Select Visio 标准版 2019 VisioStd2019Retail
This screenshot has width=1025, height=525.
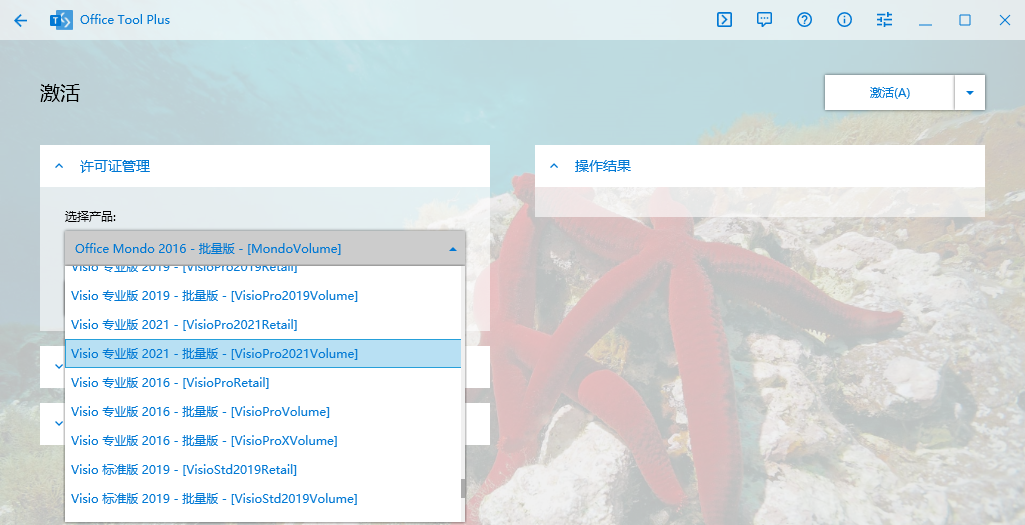click(x=263, y=469)
